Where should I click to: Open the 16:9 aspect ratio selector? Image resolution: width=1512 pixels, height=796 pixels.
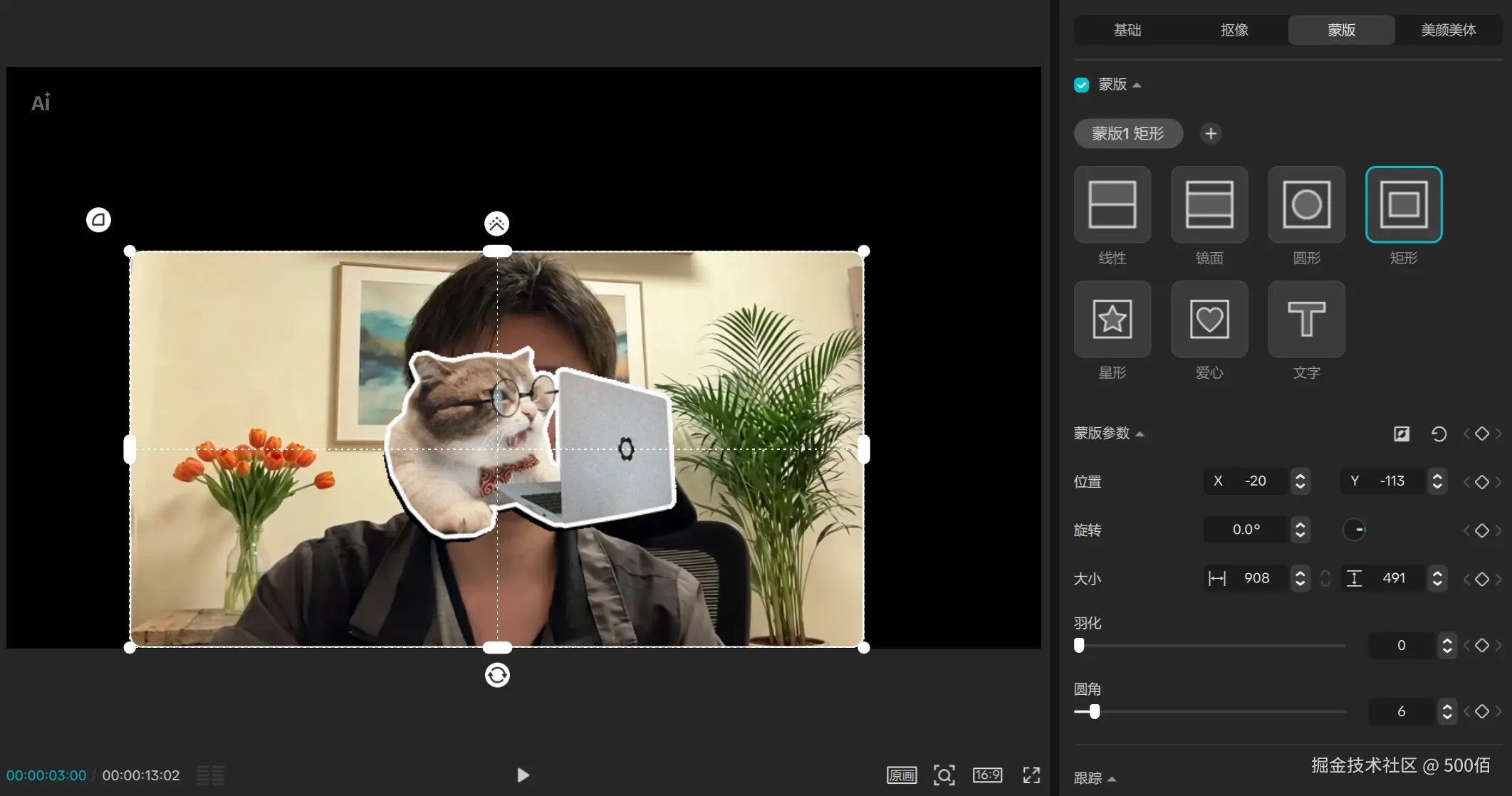pos(987,775)
